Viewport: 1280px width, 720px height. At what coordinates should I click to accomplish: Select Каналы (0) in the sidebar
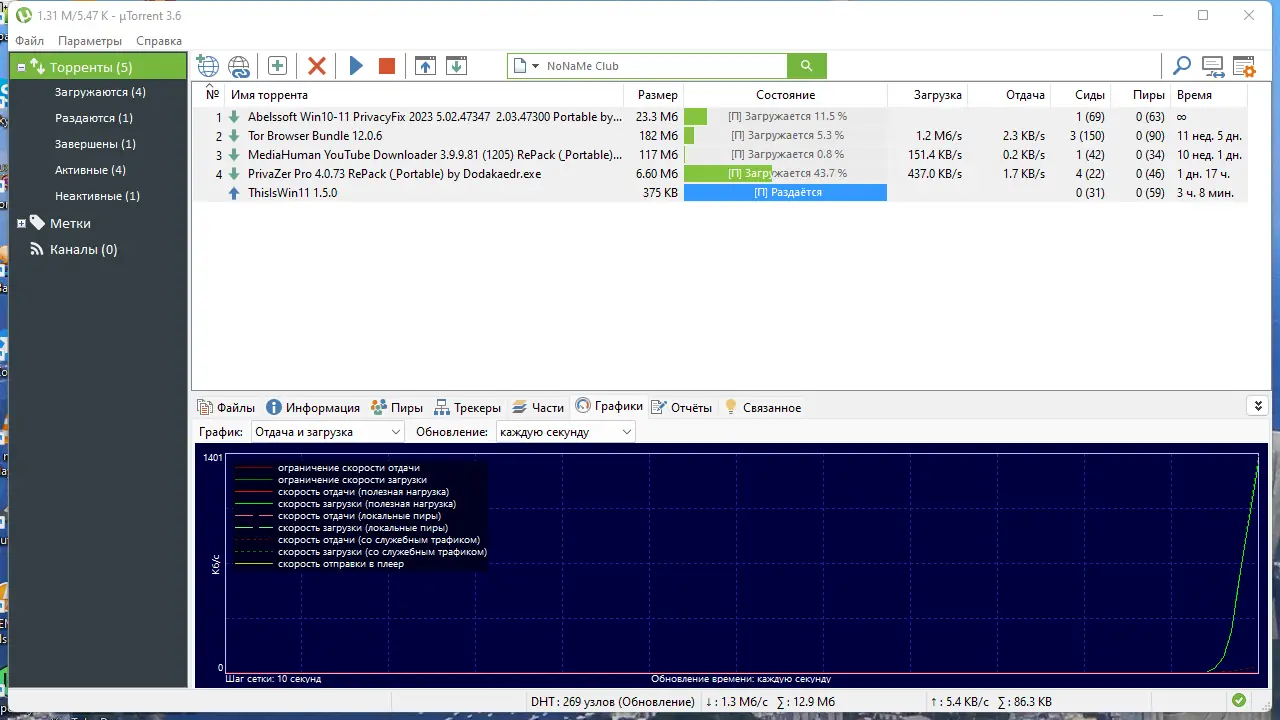coord(83,250)
